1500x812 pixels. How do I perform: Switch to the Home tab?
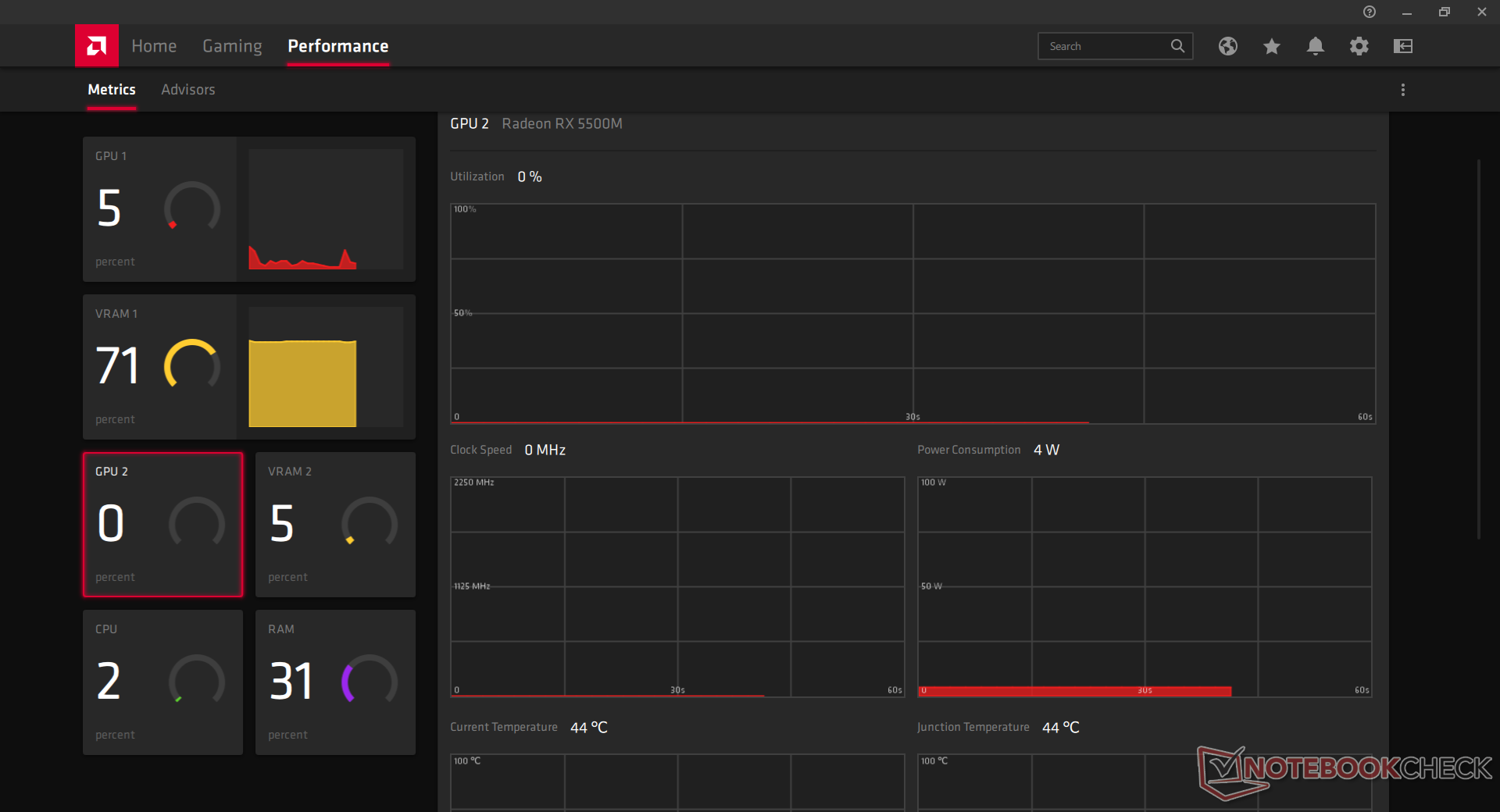(x=154, y=46)
